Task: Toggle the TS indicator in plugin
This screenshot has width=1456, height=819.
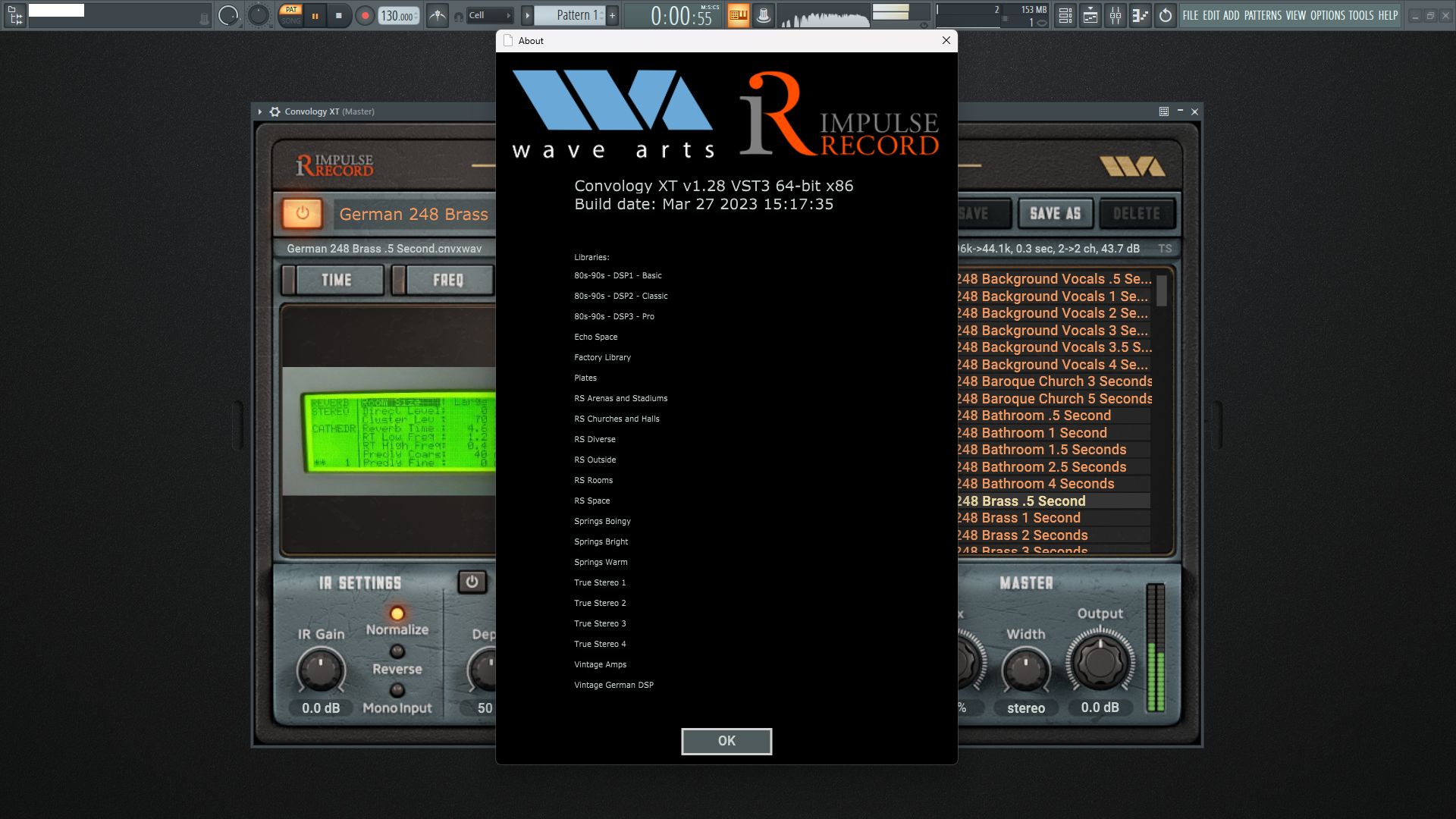Action: [x=1165, y=249]
